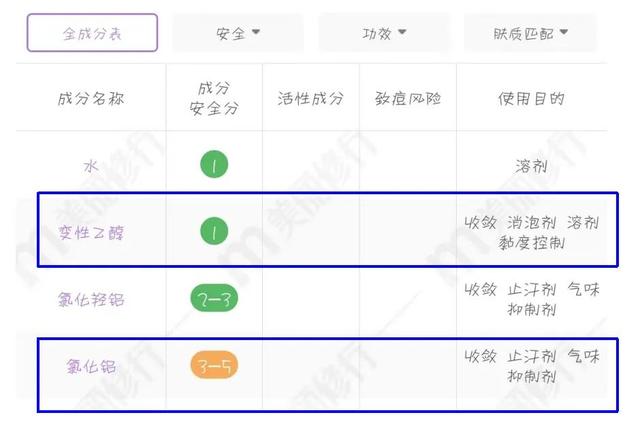The width and height of the screenshot is (640, 445).
Task: Click the 2-3 safety badge for 氯化羟铝
Action: [x=214, y=298]
